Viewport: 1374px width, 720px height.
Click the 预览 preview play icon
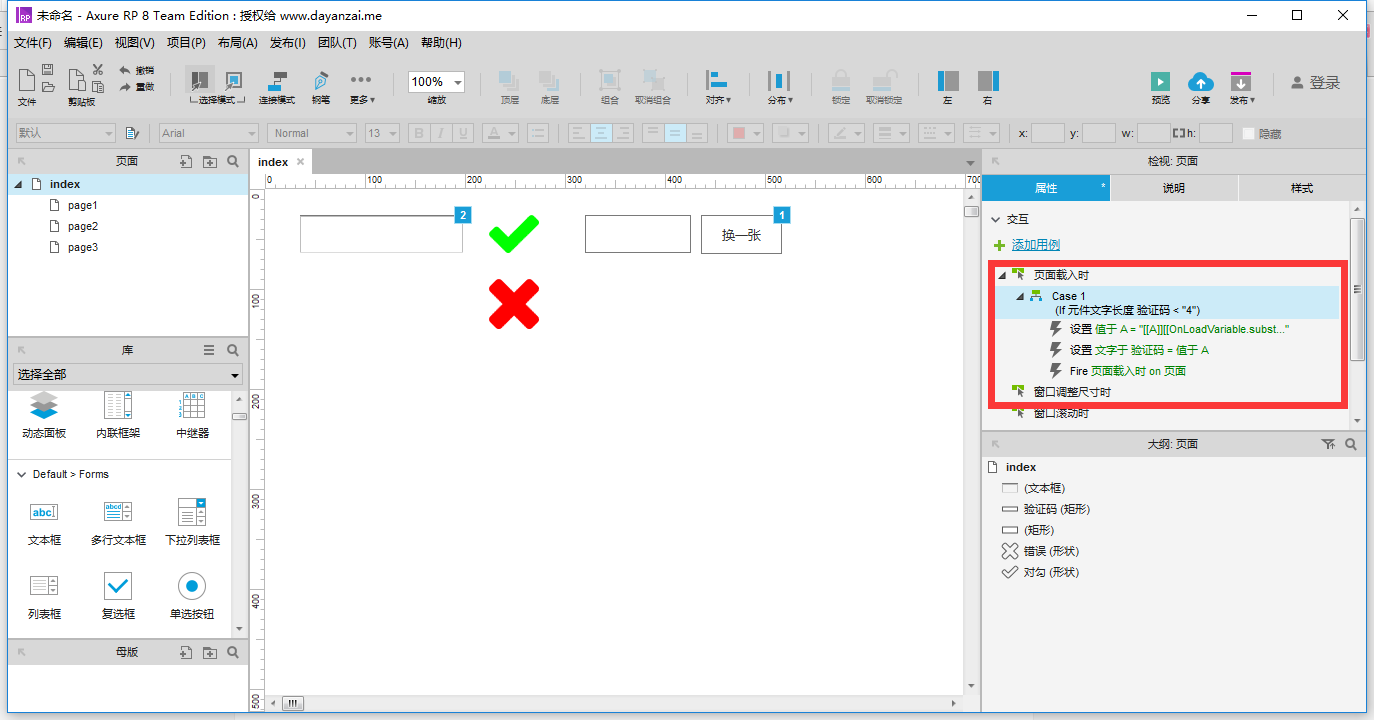coord(1160,82)
